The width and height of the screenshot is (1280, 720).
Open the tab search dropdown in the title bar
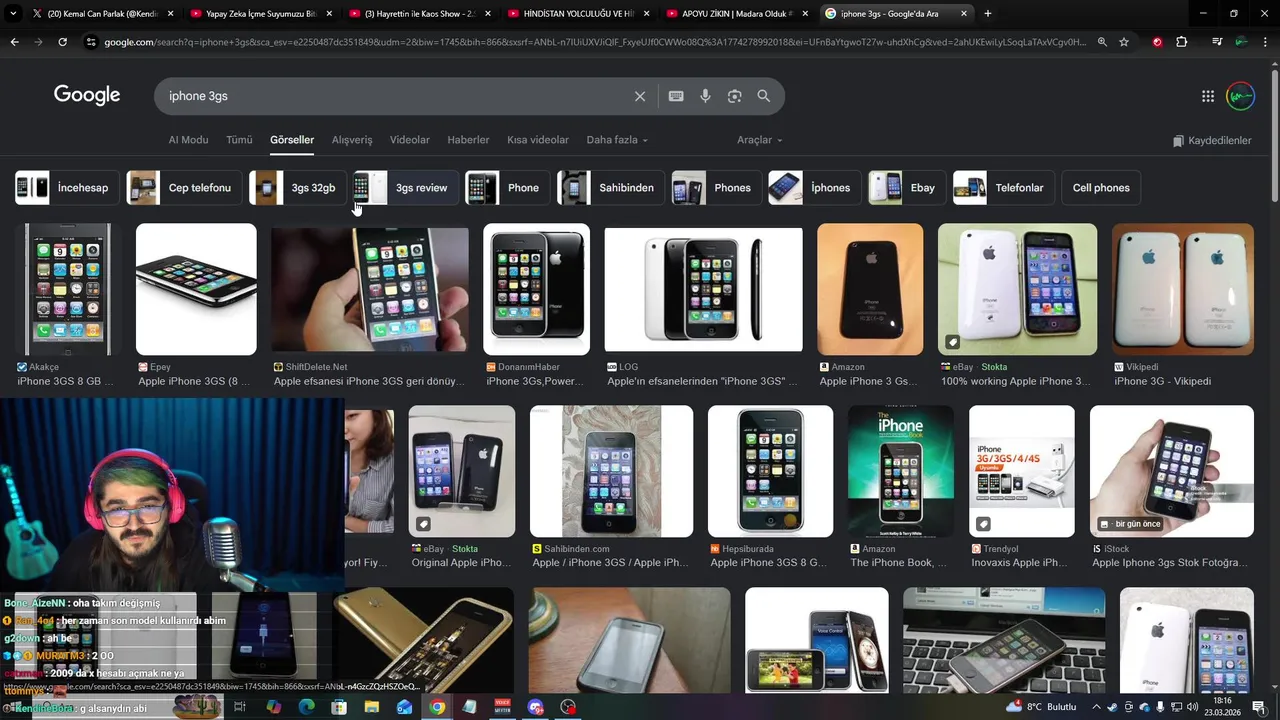[x=13, y=14]
